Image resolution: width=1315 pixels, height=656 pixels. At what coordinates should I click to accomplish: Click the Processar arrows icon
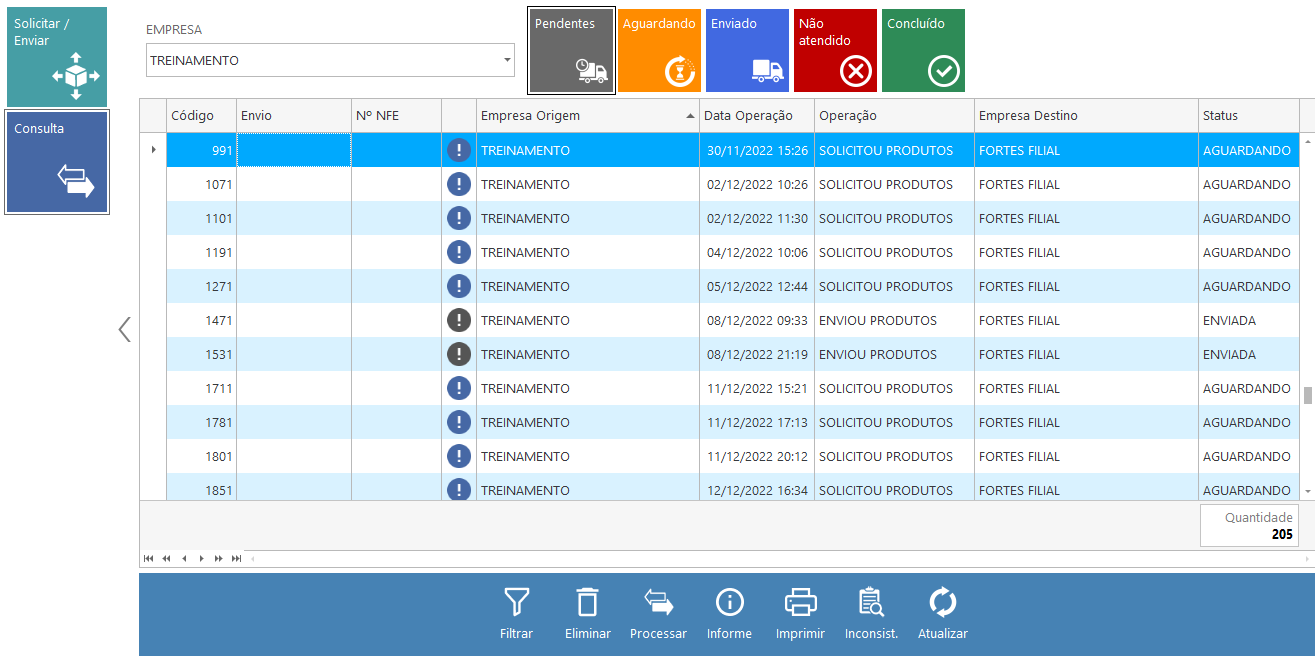[658, 603]
